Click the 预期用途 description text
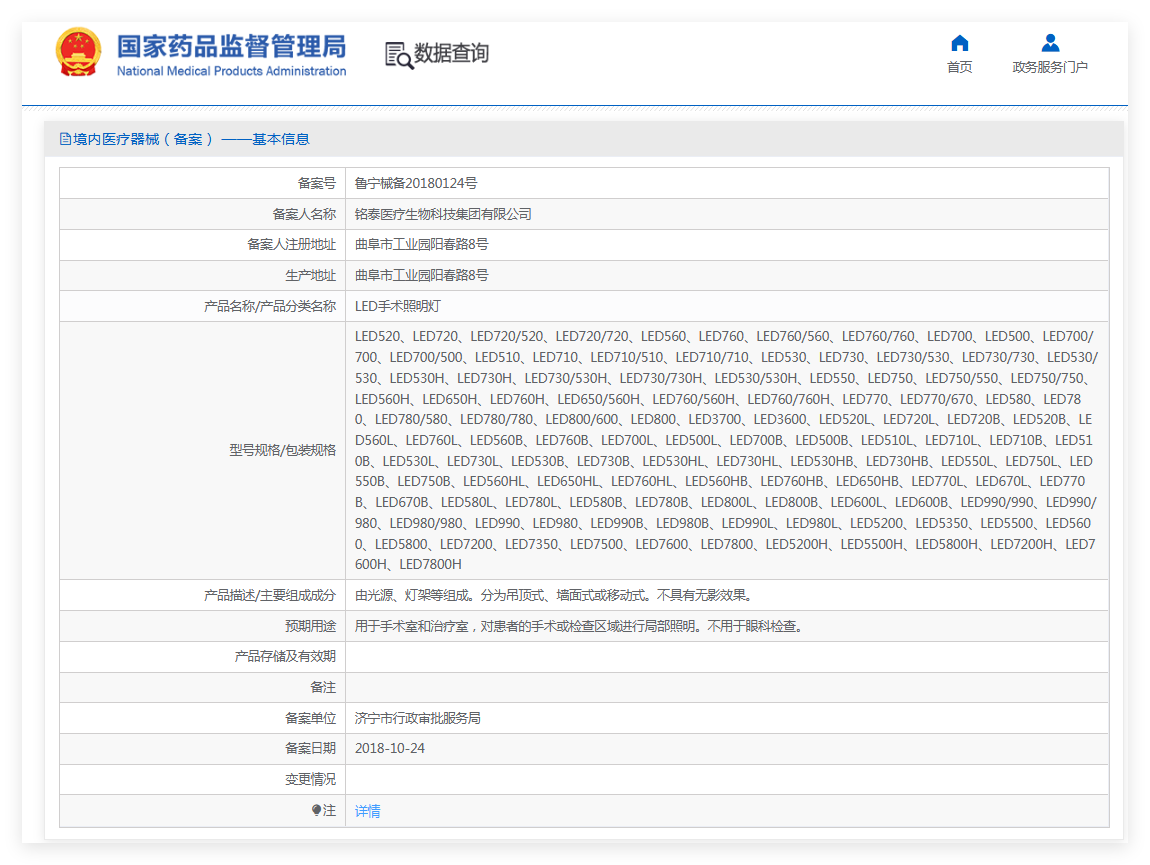 tap(579, 626)
